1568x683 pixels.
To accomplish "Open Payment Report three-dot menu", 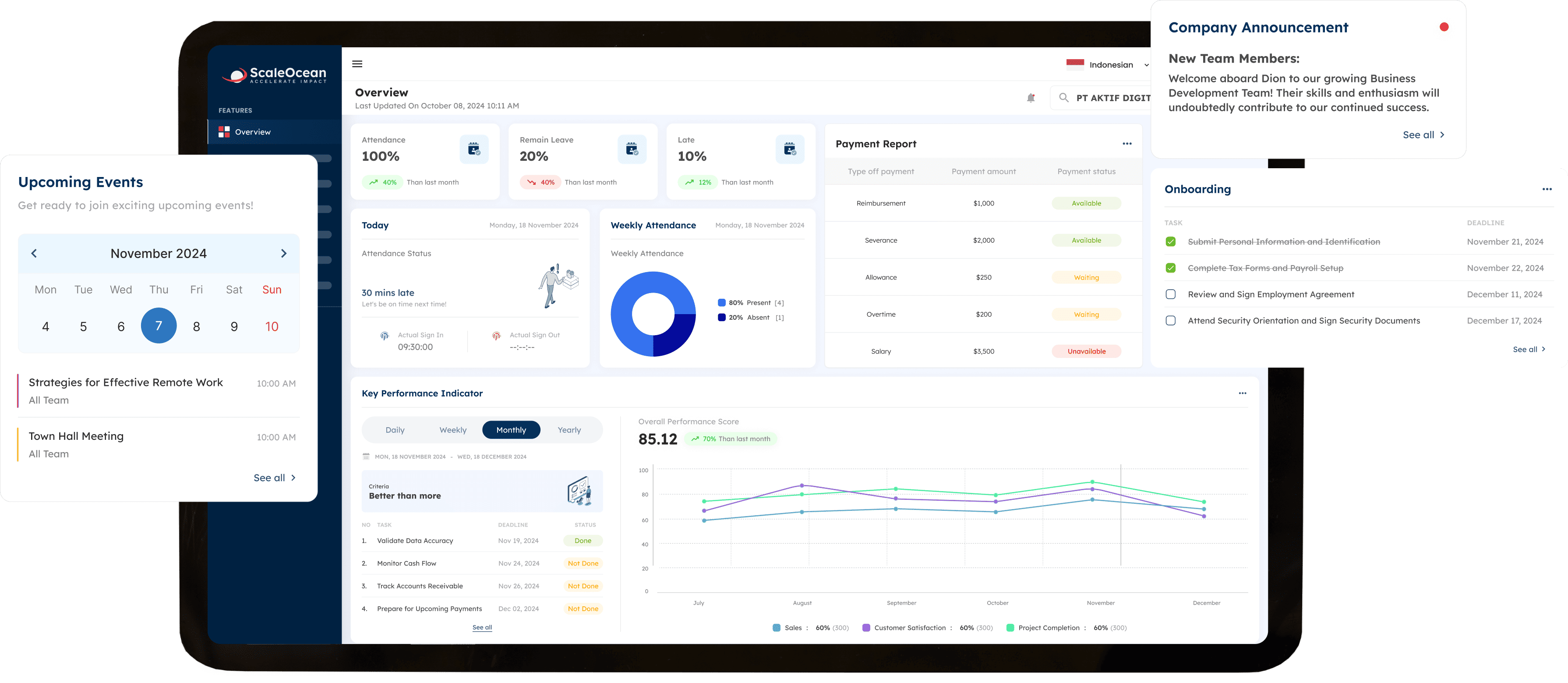I will click(1127, 144).
